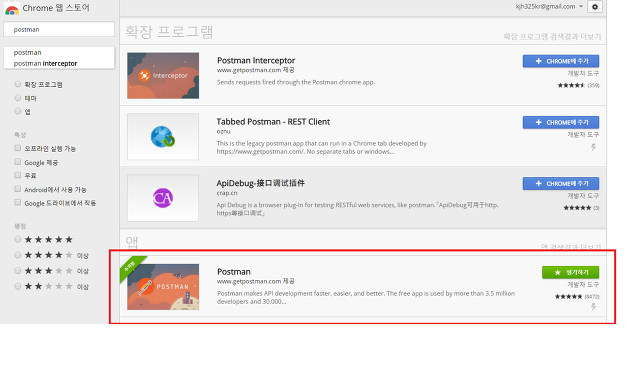Open the ApiDebug title link
This screenshot has height=386, width=630.
coord(260,183)
